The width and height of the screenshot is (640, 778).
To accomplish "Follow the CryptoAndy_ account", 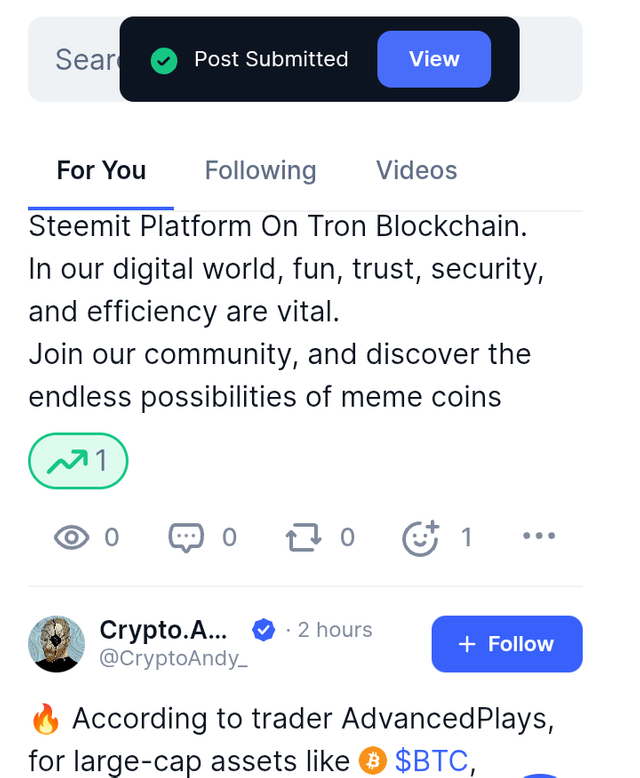I will [x=506, y=644].
